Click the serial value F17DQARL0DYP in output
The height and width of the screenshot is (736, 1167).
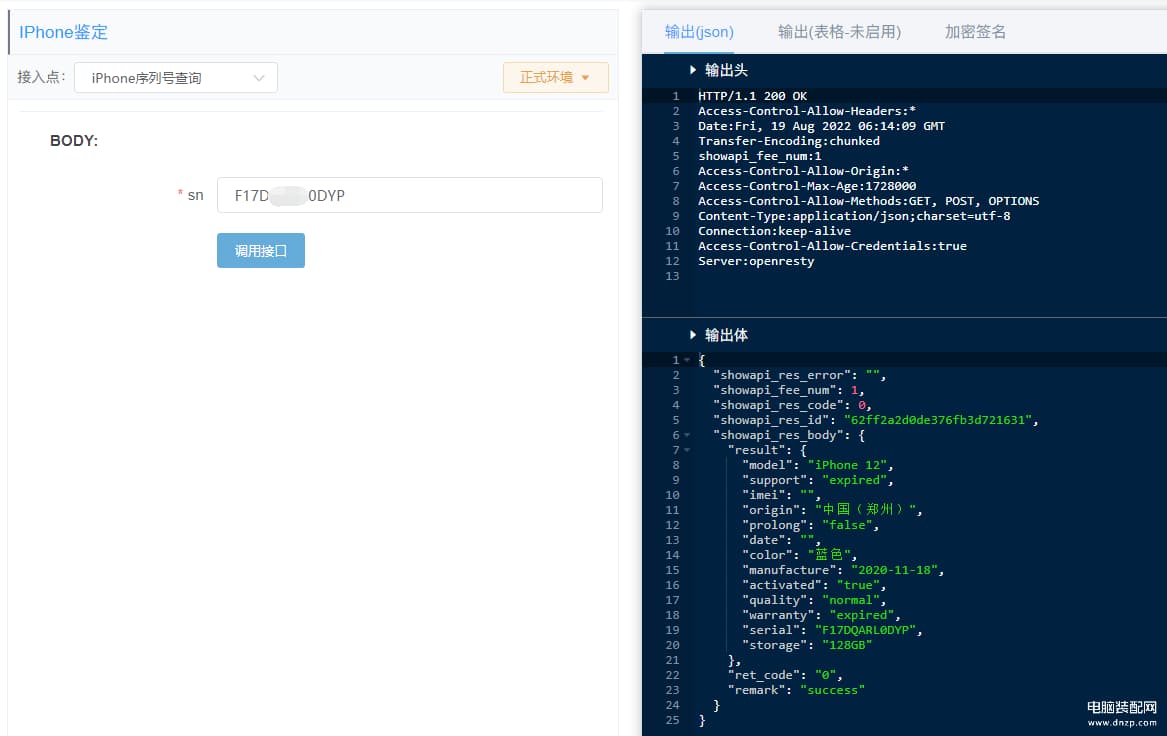pyautogui.click(x=865, y=630)
